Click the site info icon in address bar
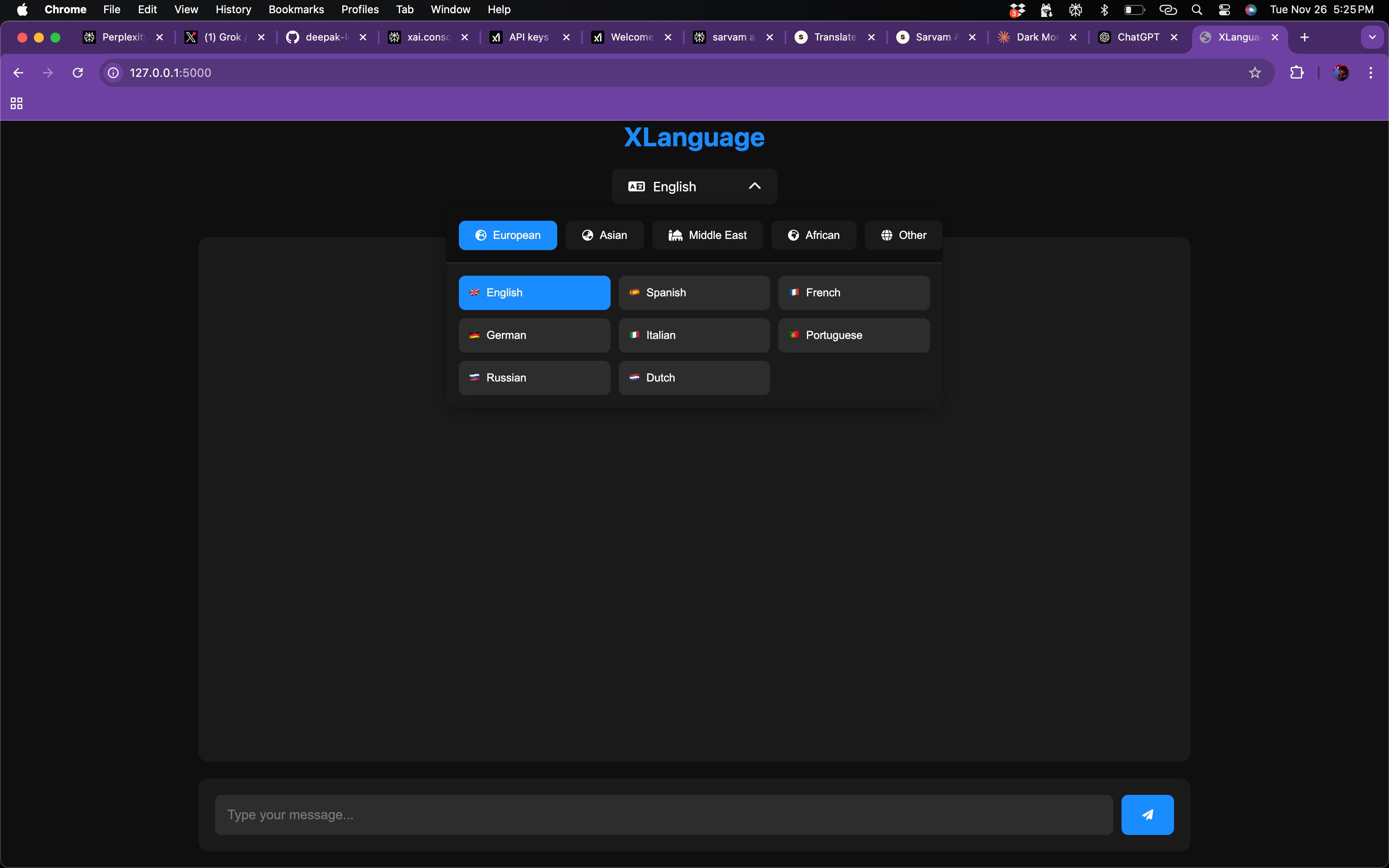The height and width of the screenshot is (868, 1389). (x=114, y=72)
